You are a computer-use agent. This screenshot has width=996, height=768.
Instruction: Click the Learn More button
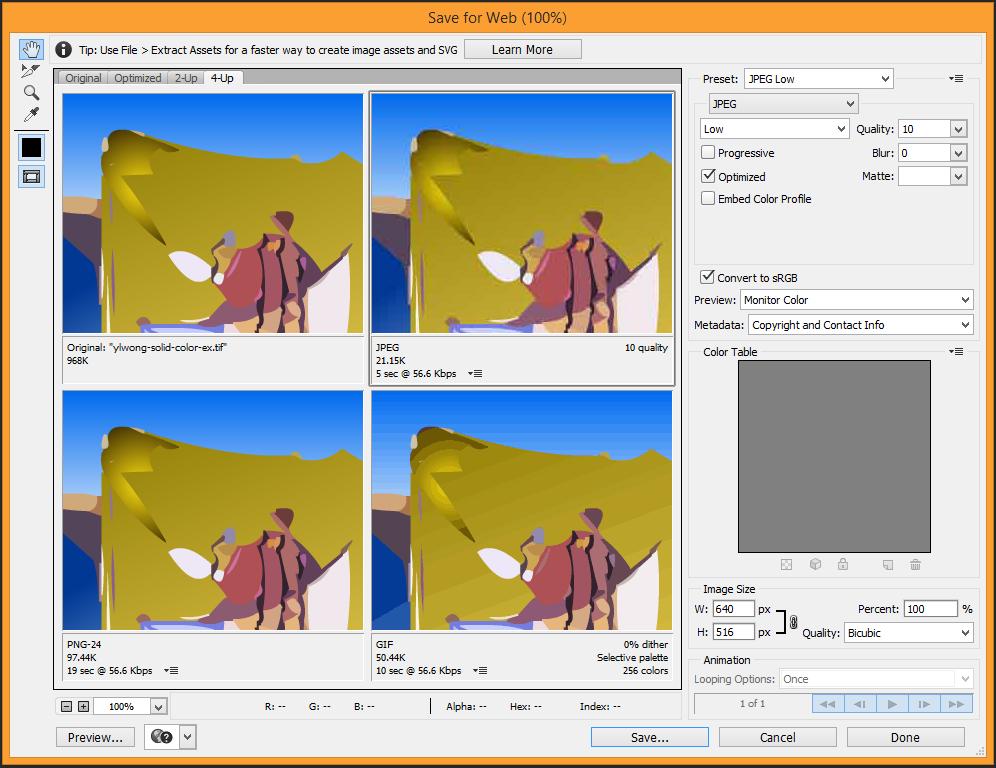click(x=523, y=50)
